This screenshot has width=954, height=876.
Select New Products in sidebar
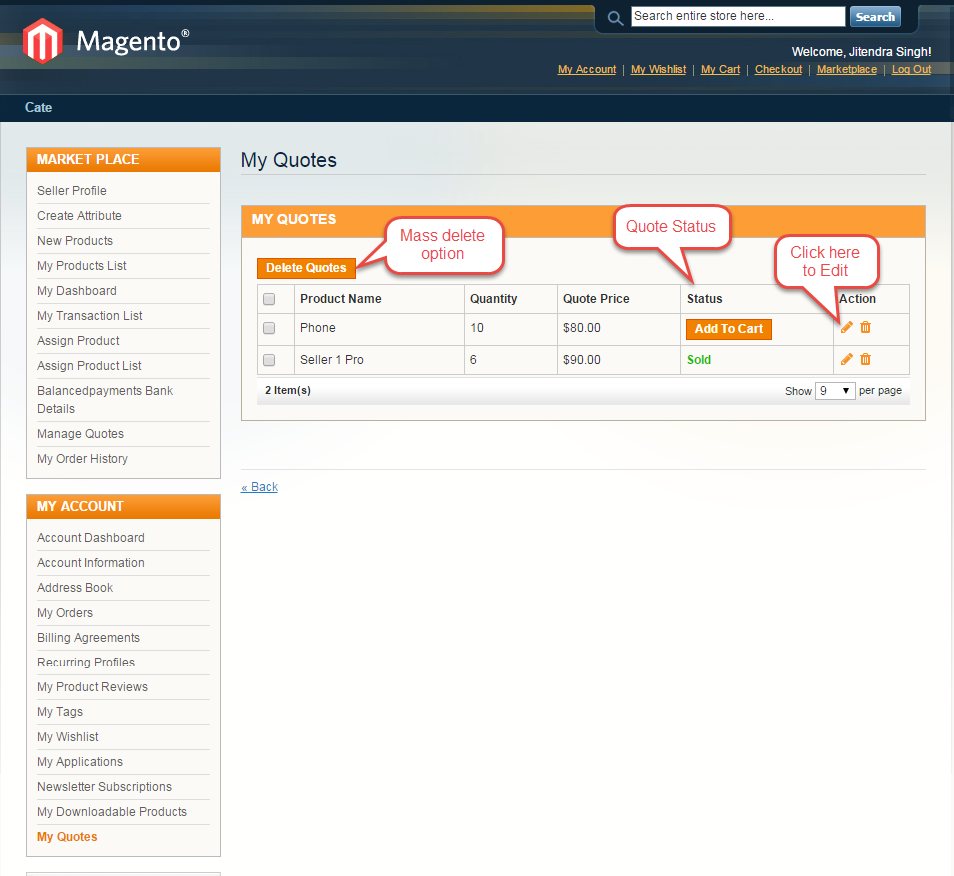point(75,240)
